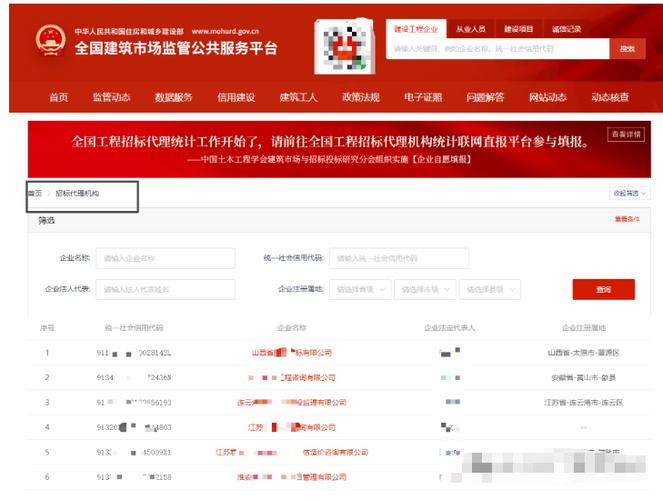663x500 pixels.
Task: Click region 安徽省-黄山市-歙县 in row 2
Action: [x=584, y=377]
